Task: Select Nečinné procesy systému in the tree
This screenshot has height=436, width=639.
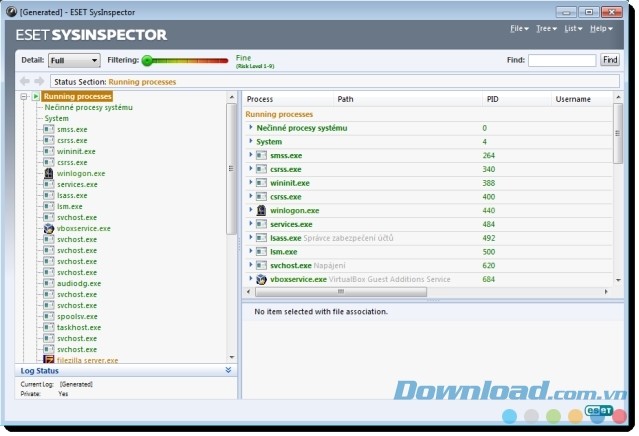Action: [x=88, y=107]
